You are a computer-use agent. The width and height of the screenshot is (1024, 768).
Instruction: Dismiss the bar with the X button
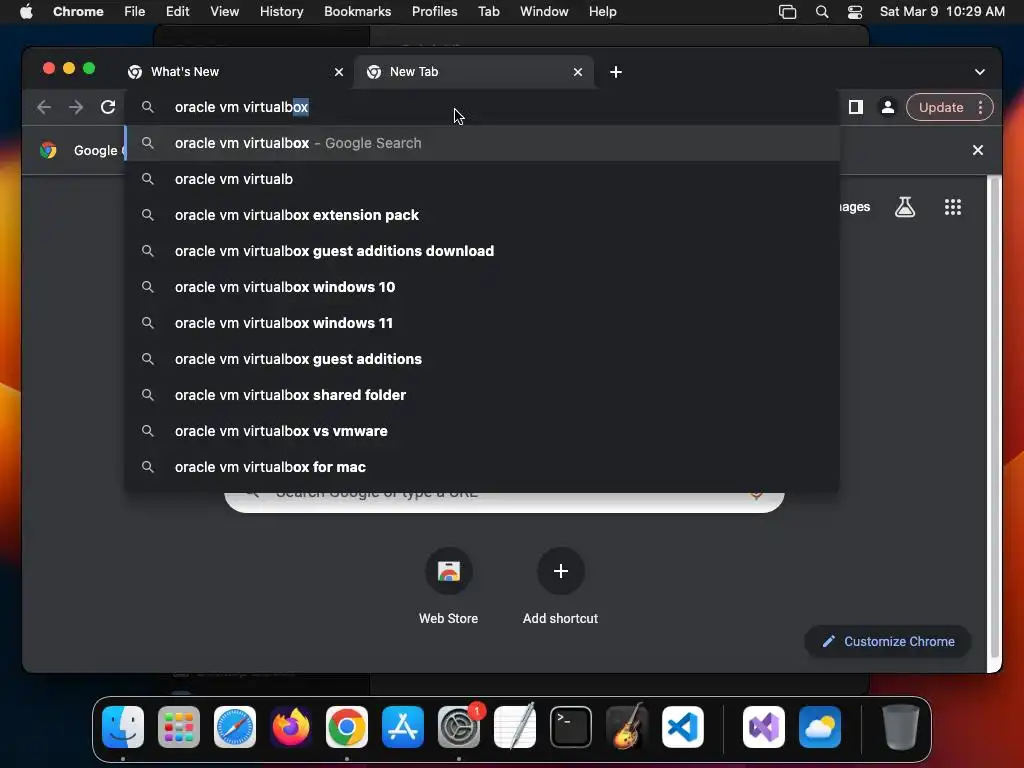click(978, 150)
